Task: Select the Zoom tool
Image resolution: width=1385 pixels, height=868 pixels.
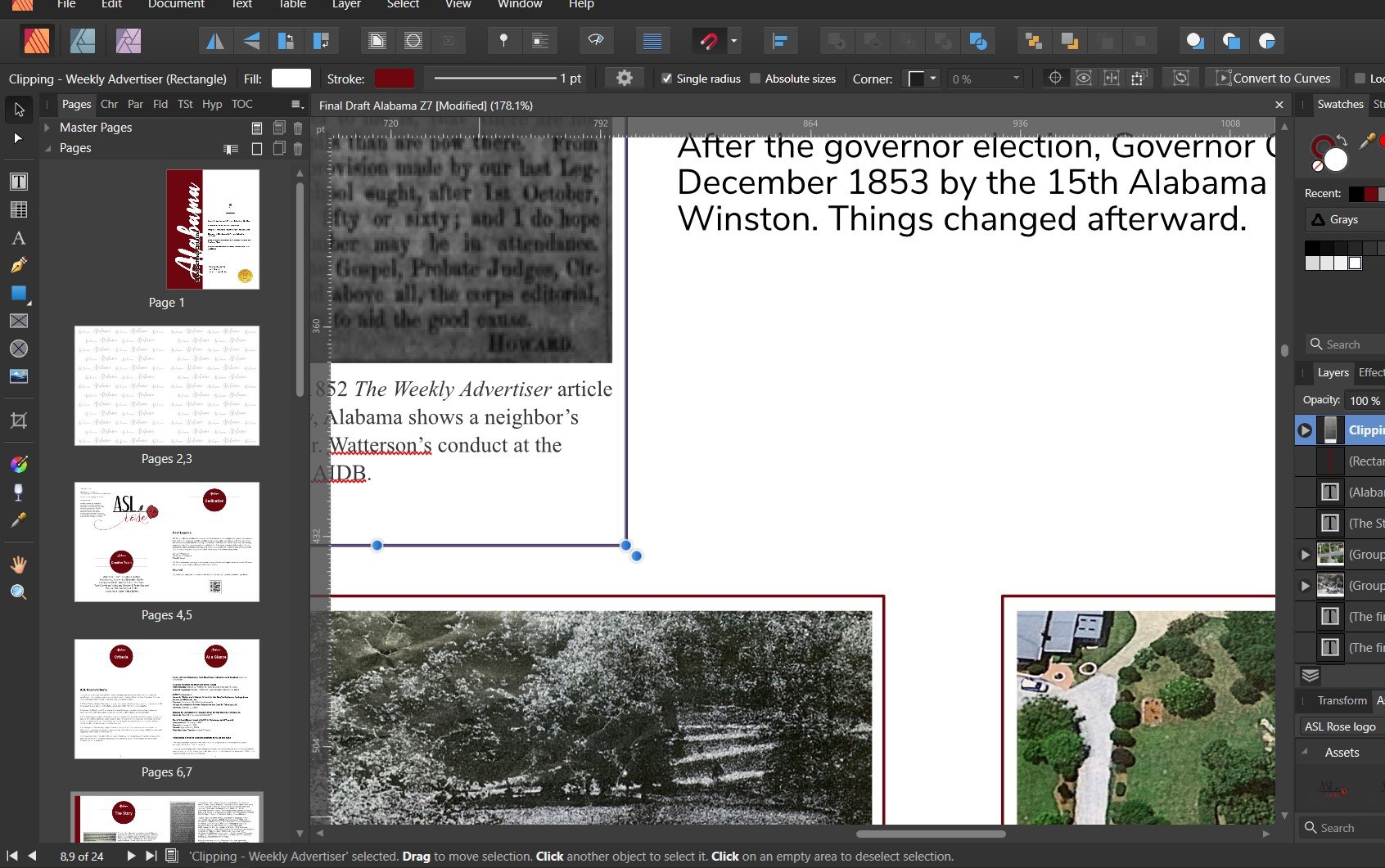Action: (19, 592)
